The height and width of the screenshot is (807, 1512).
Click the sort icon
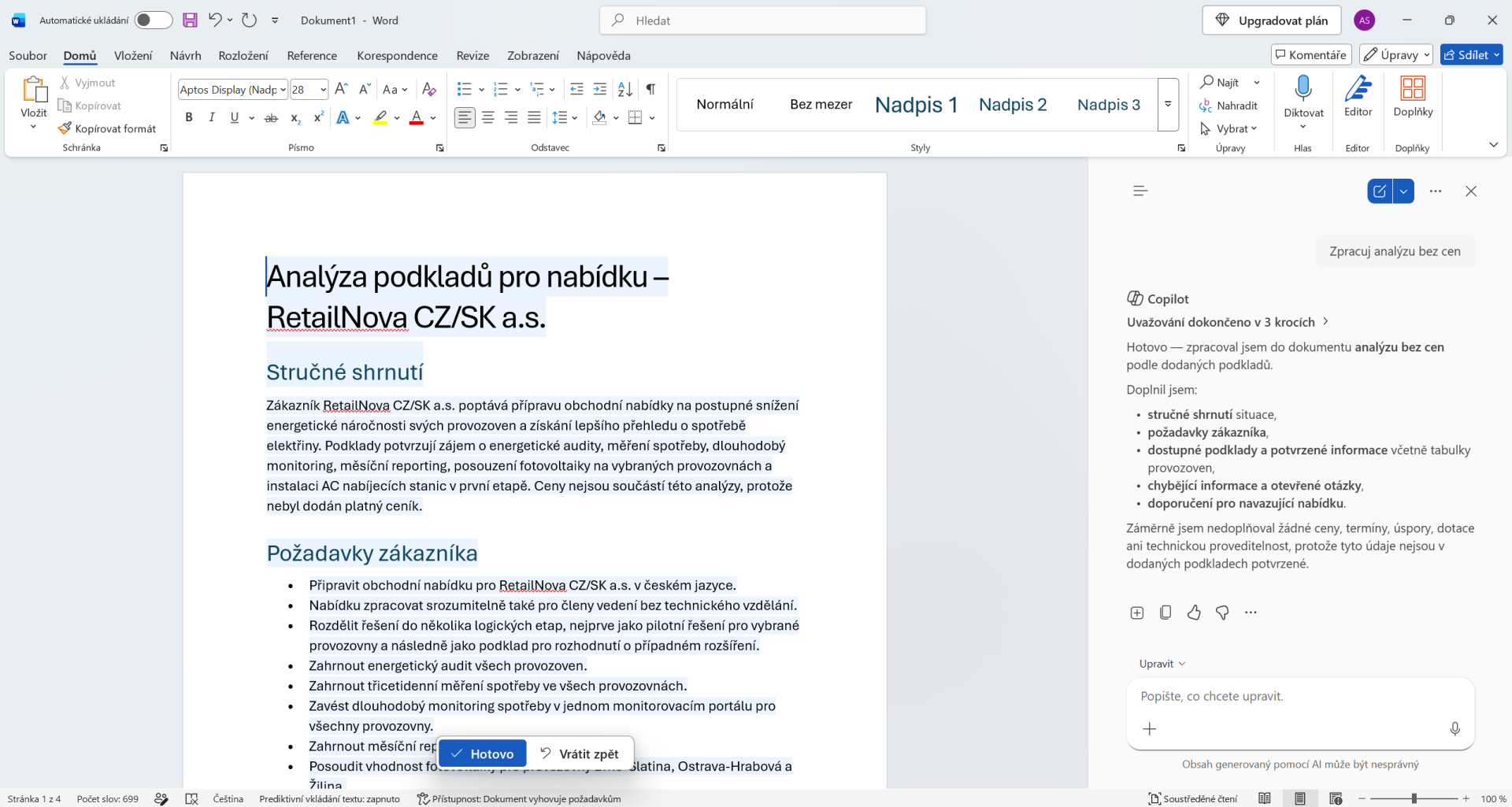point(625,89)
